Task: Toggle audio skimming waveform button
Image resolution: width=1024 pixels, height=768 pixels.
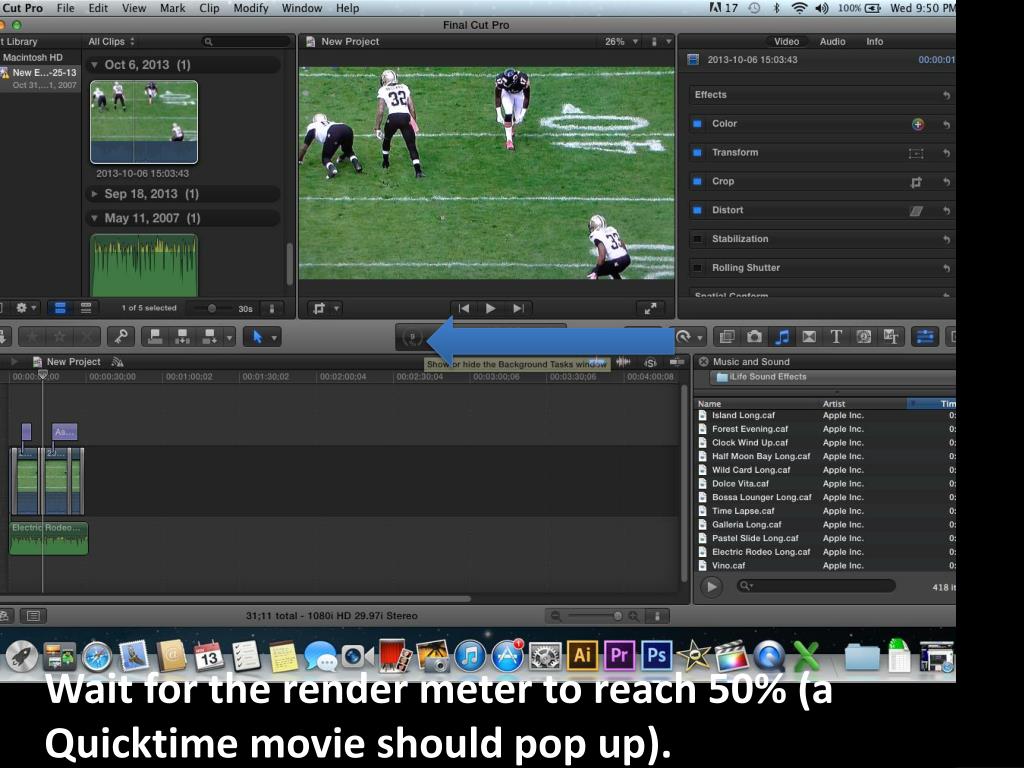Action: [624, 362]
